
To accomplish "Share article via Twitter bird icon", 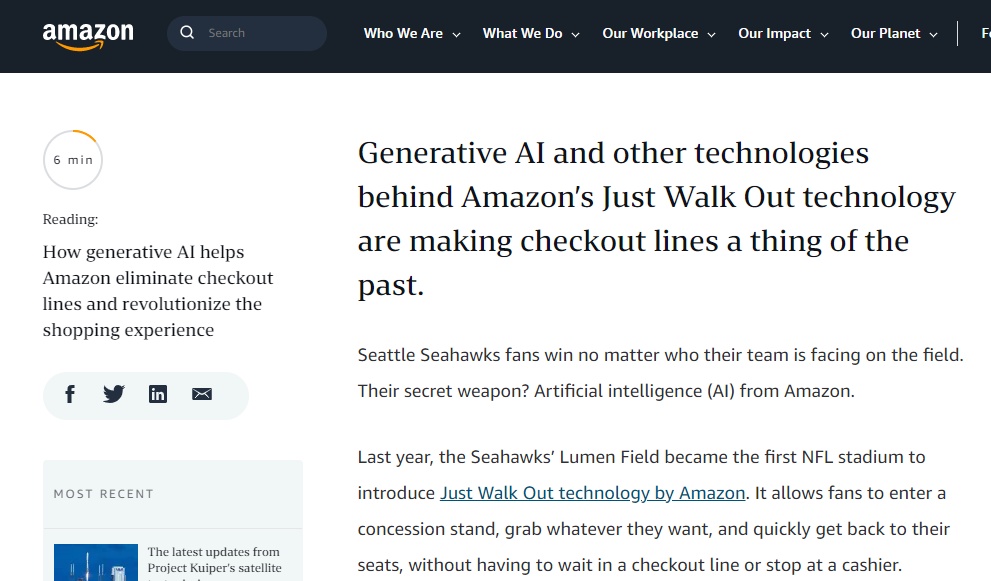I will coord(114,394).
